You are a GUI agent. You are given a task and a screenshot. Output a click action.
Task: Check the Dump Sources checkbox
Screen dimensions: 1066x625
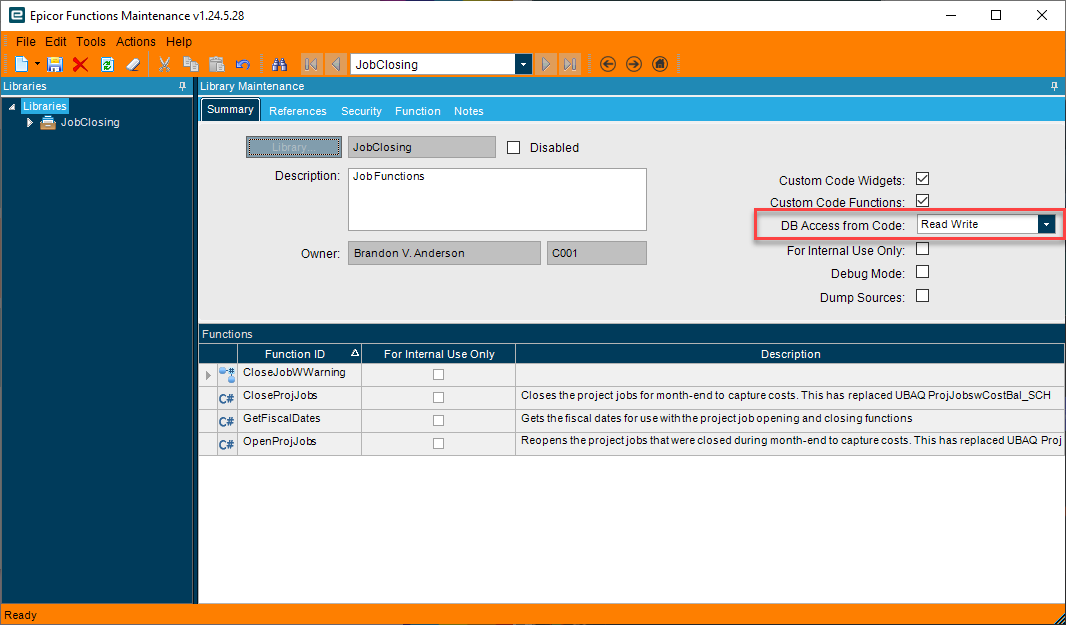(x=923, y=297)
